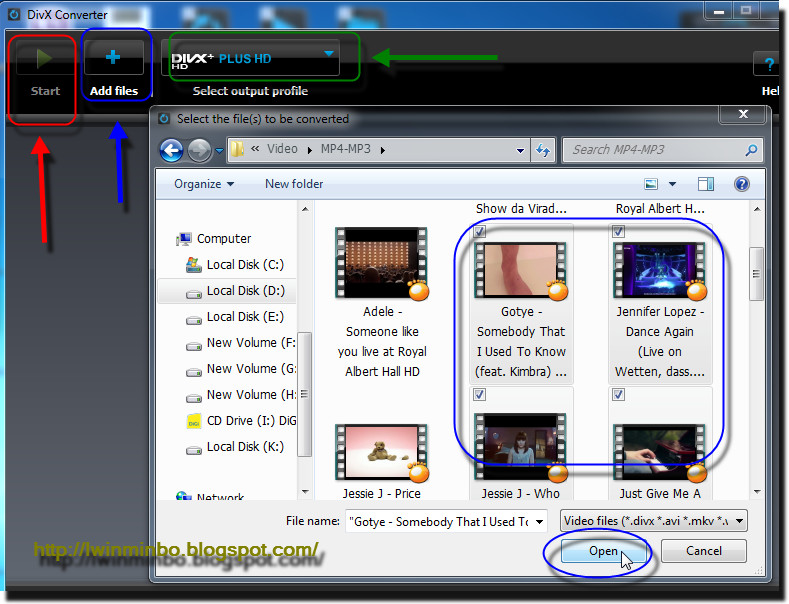Click the change view icon
Image resolution: width=789 pixels, height=604 pixels.
(651, 184)
